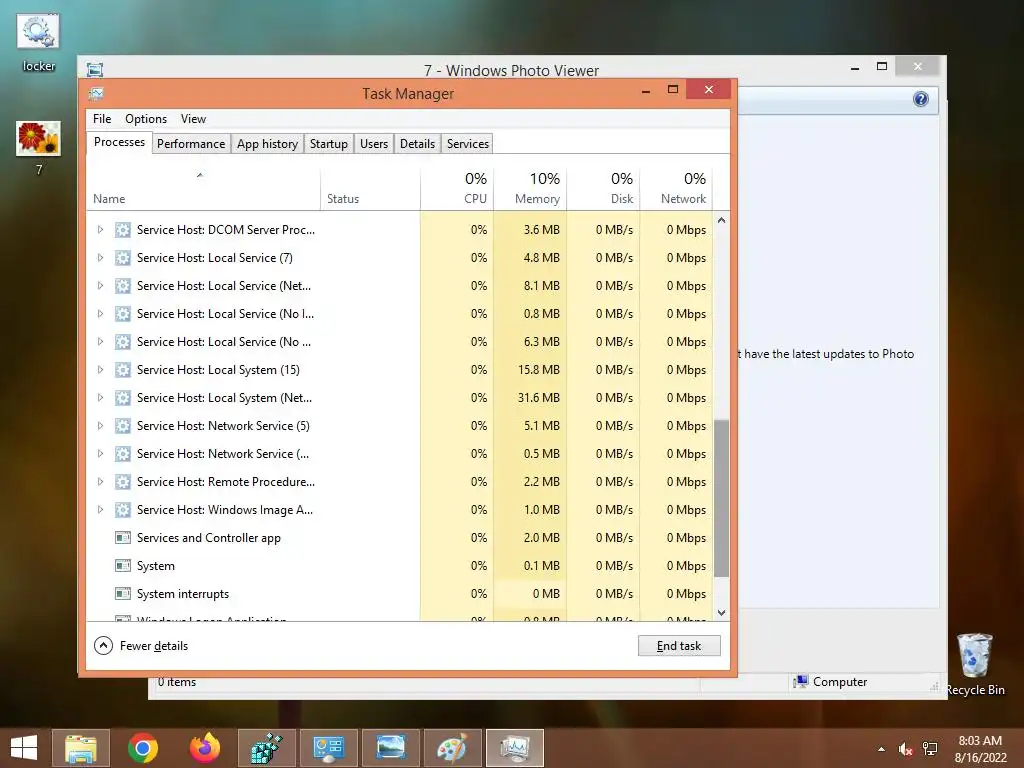1024x768 pixels.
Task: Open the View menu
Action: [x=193, y=119]
